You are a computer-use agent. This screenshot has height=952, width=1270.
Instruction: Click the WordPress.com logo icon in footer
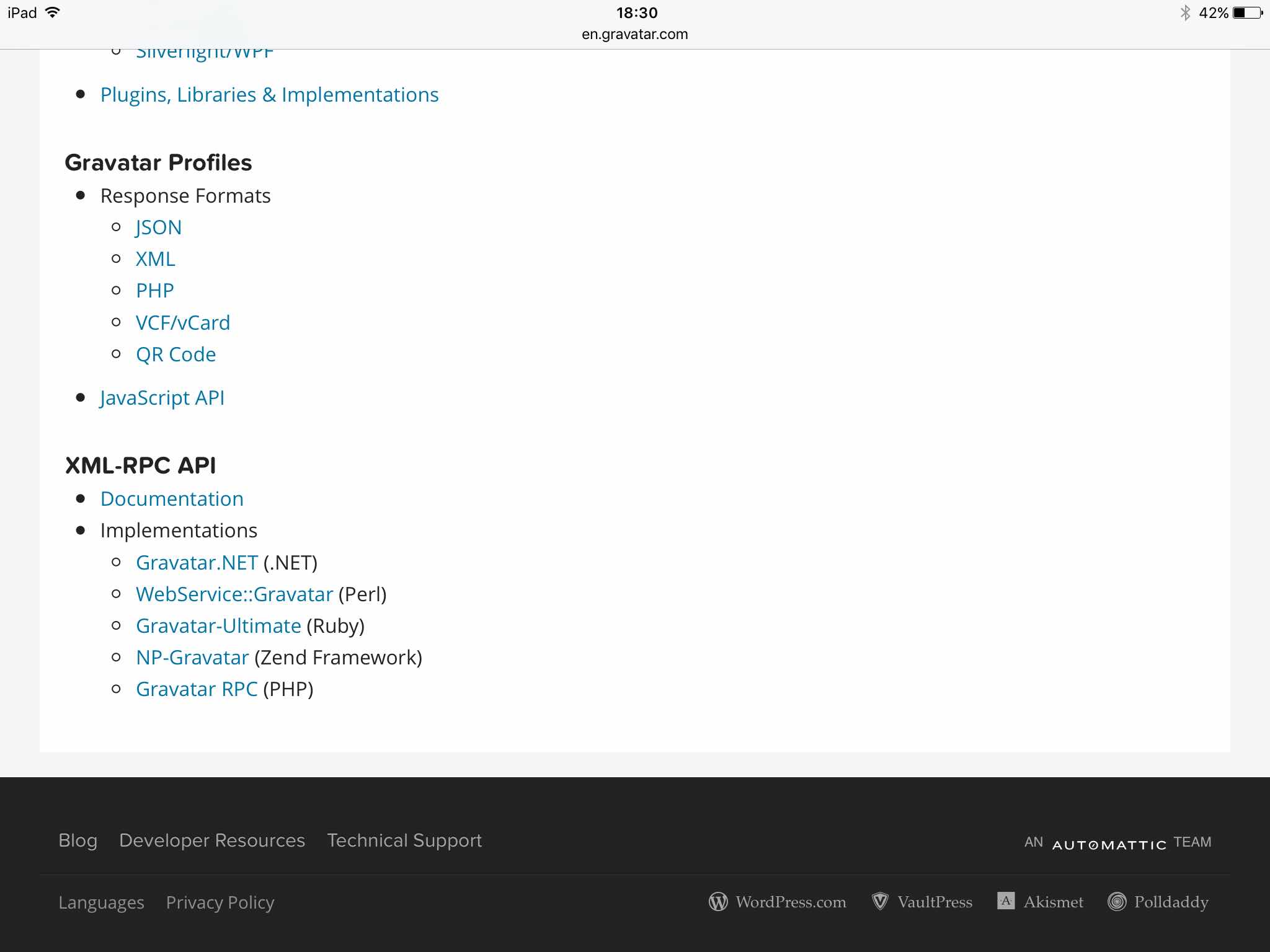point(718,902)
